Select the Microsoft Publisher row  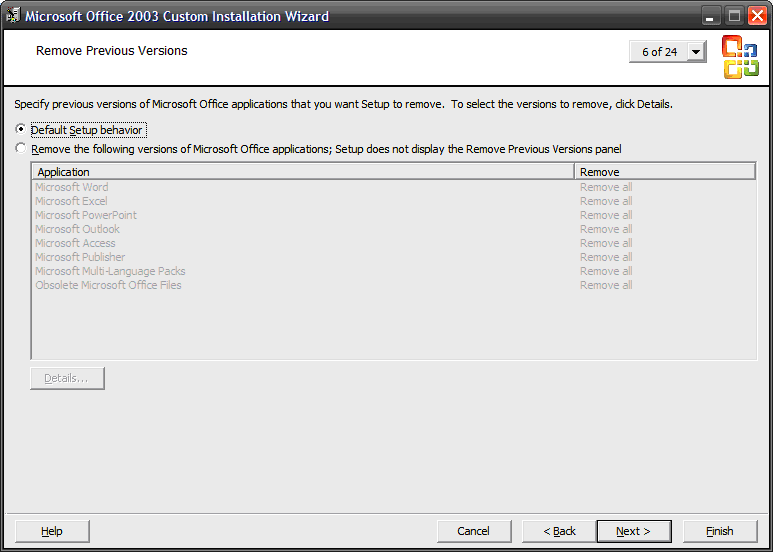[80, 257]
